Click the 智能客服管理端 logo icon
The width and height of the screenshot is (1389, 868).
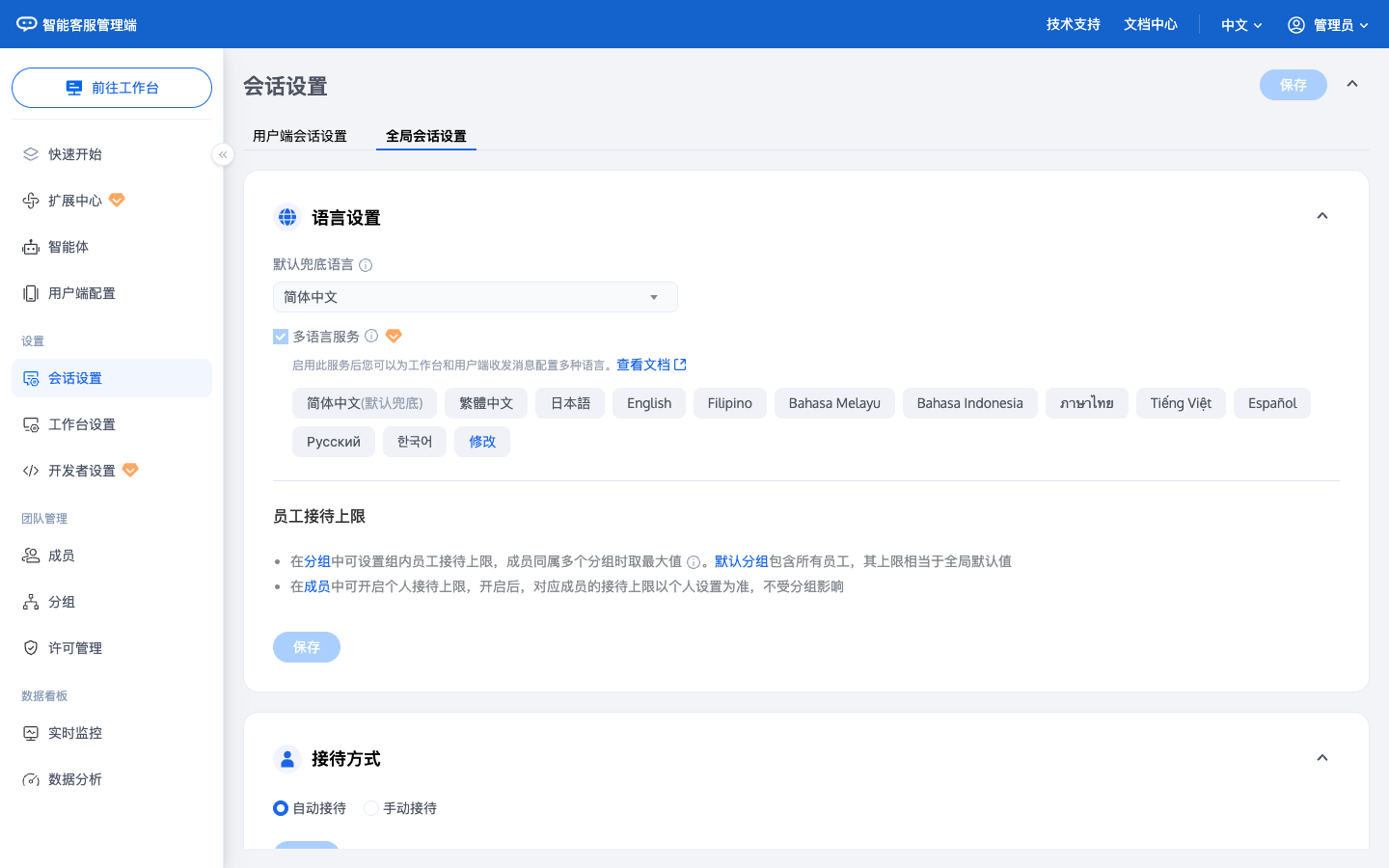[x=27, y=24]
